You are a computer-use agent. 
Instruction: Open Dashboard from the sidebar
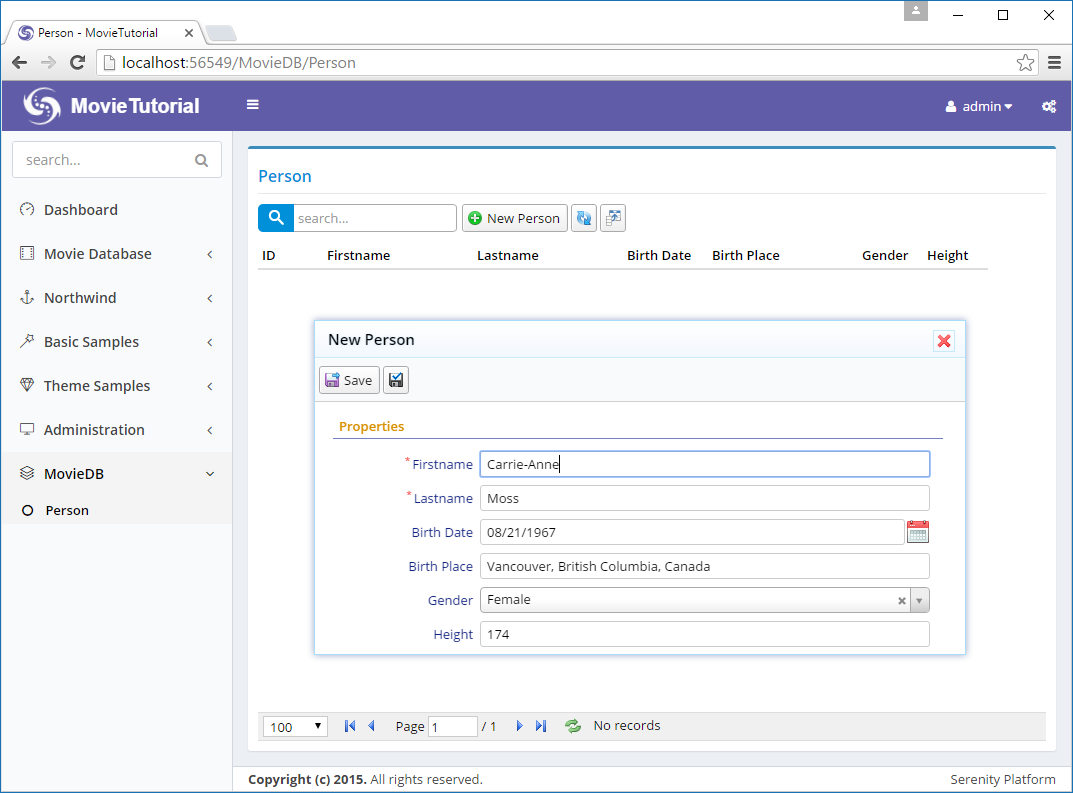[81, 210]
